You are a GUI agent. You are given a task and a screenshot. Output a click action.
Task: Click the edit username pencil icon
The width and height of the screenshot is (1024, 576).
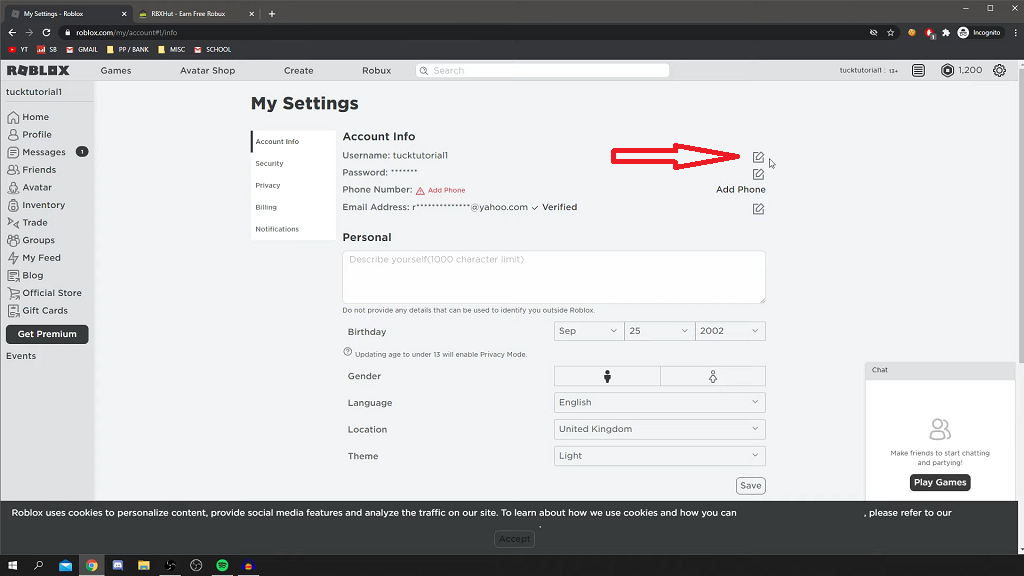758,157
